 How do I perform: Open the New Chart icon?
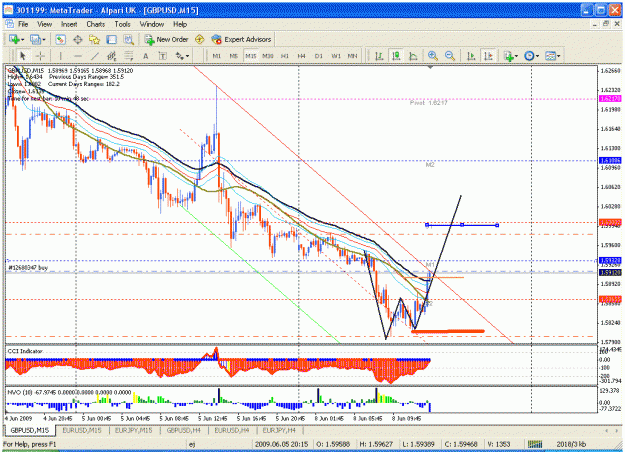coord(14,39)
